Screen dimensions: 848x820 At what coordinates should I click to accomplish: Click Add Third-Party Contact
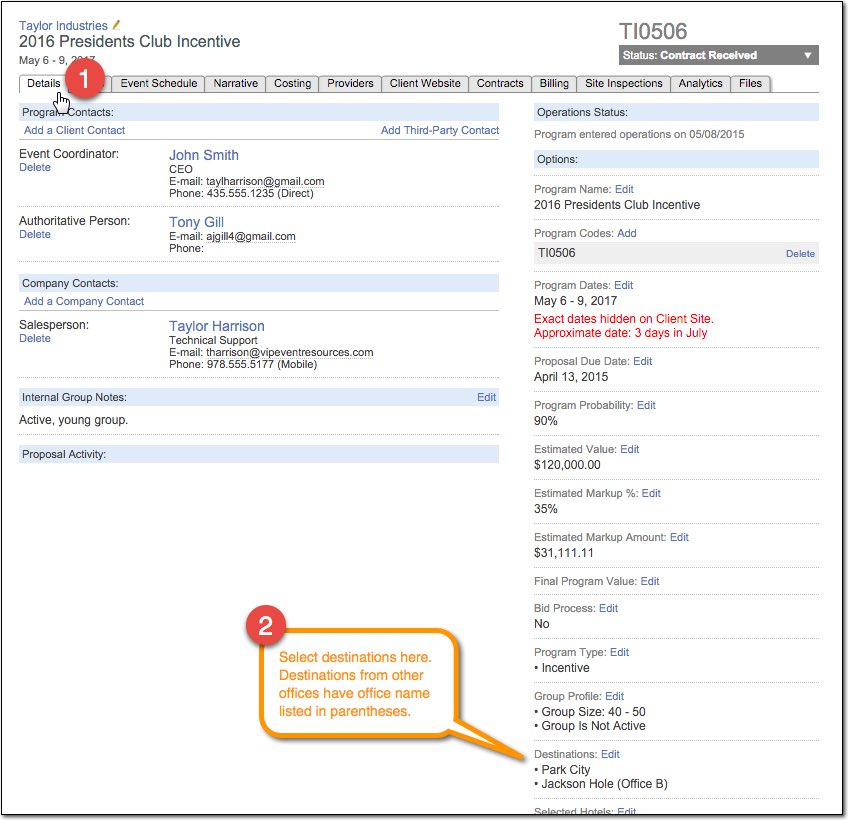click(440, 130)
